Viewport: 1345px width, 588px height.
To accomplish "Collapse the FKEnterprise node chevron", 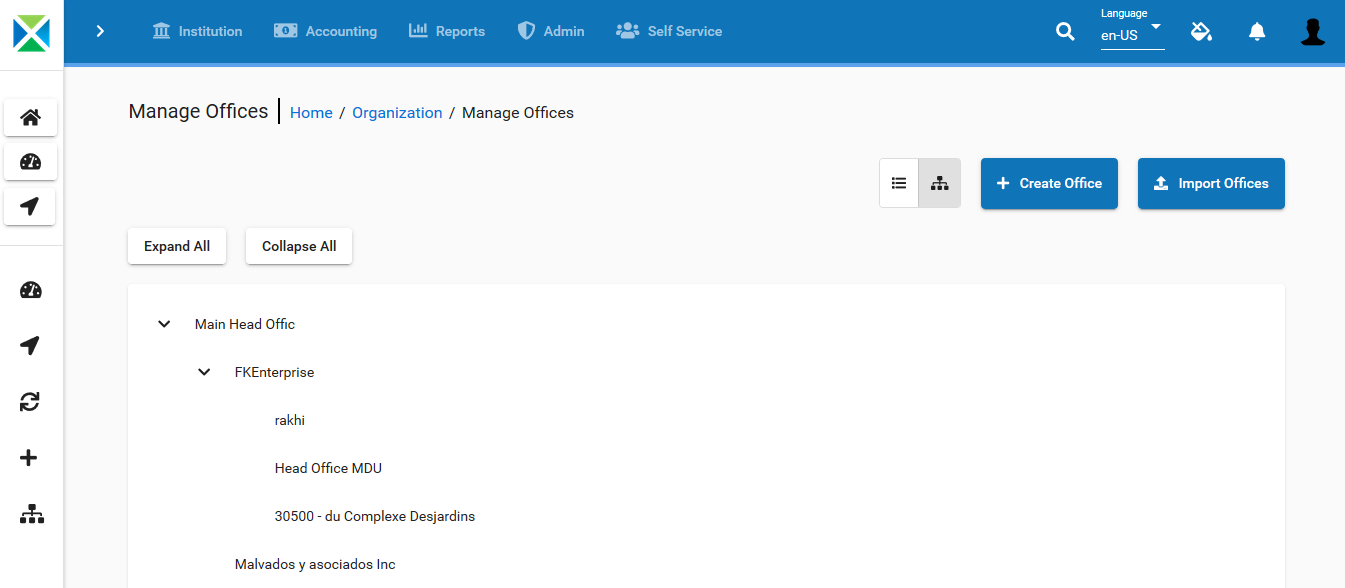I will point(205,372).
